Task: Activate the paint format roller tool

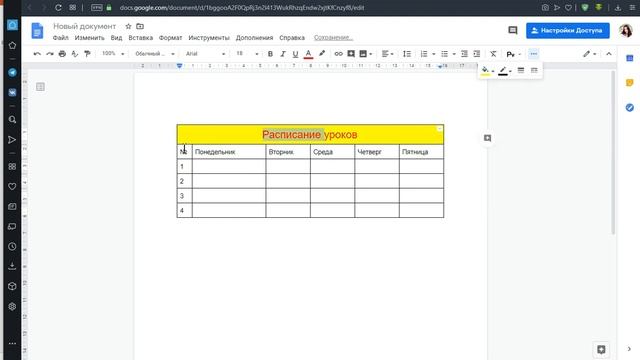Action: click(87, 54)
